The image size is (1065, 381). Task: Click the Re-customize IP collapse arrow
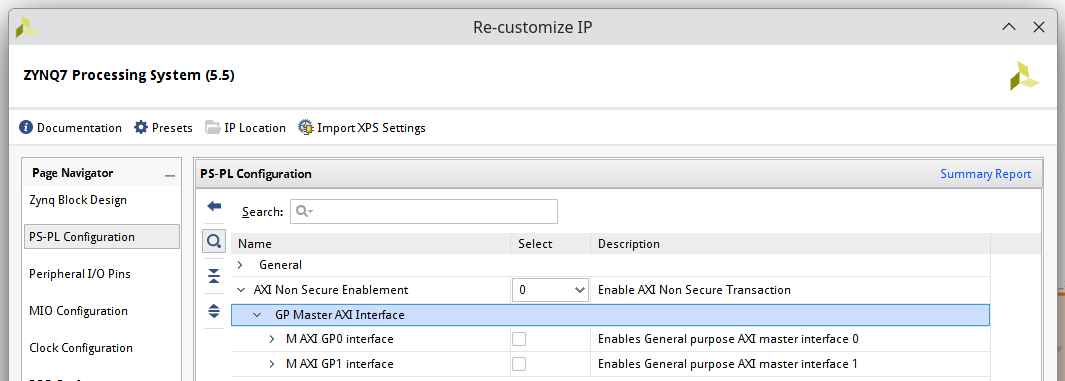point(1009,27)
